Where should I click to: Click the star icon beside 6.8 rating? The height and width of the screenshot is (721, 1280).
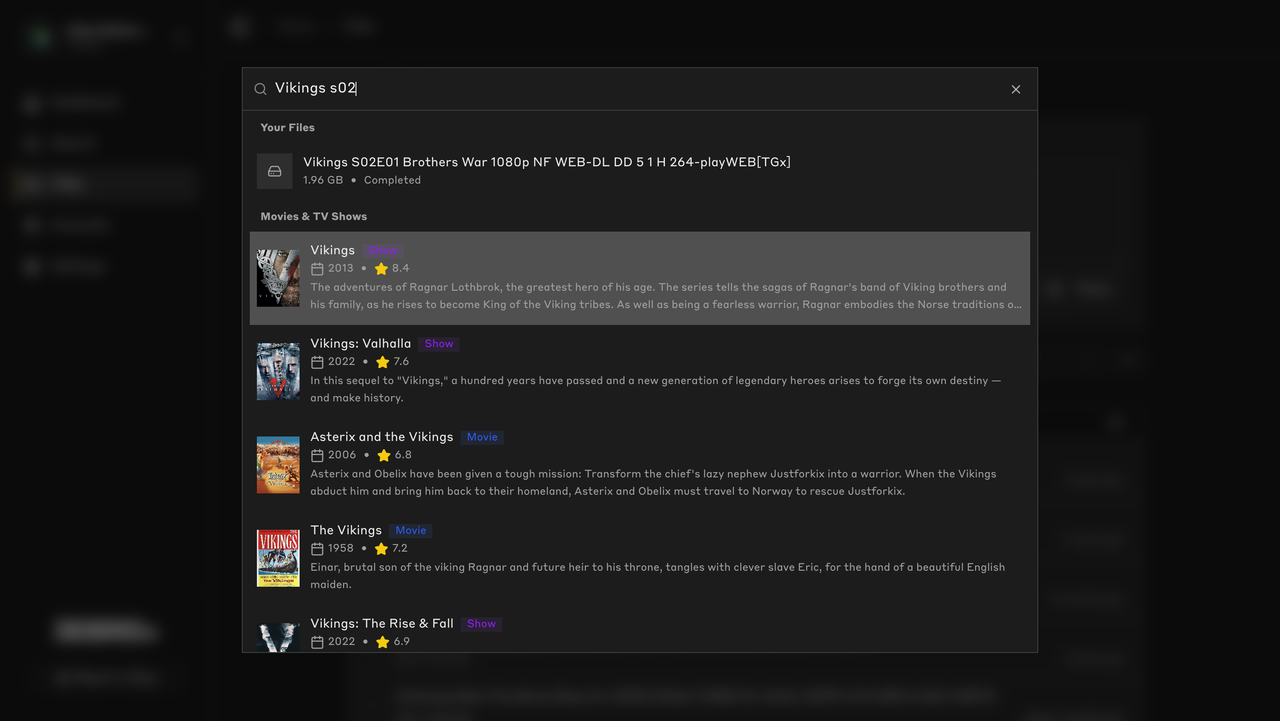click(383, 455)
